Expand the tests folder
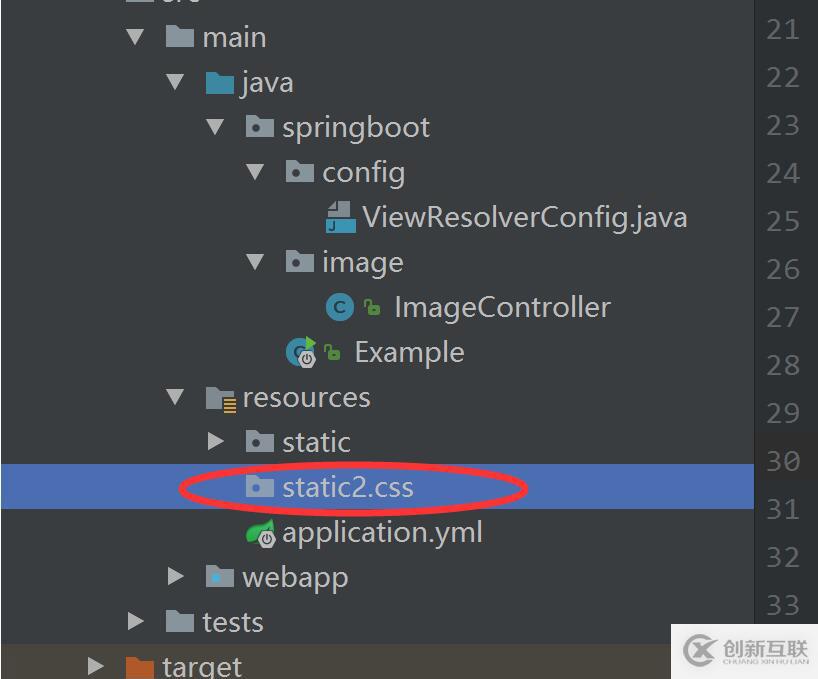The height and width of the screenshot is (679, 818). point(136,622)
